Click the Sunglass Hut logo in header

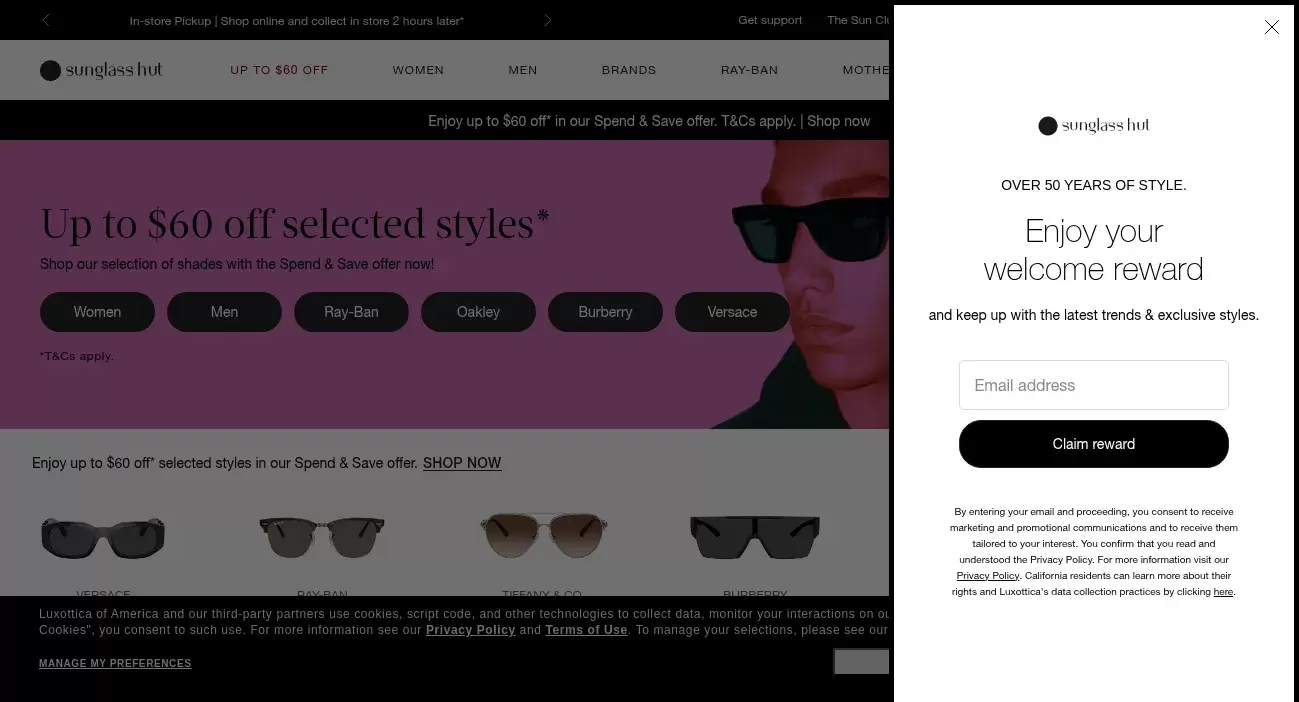(101, 70)
